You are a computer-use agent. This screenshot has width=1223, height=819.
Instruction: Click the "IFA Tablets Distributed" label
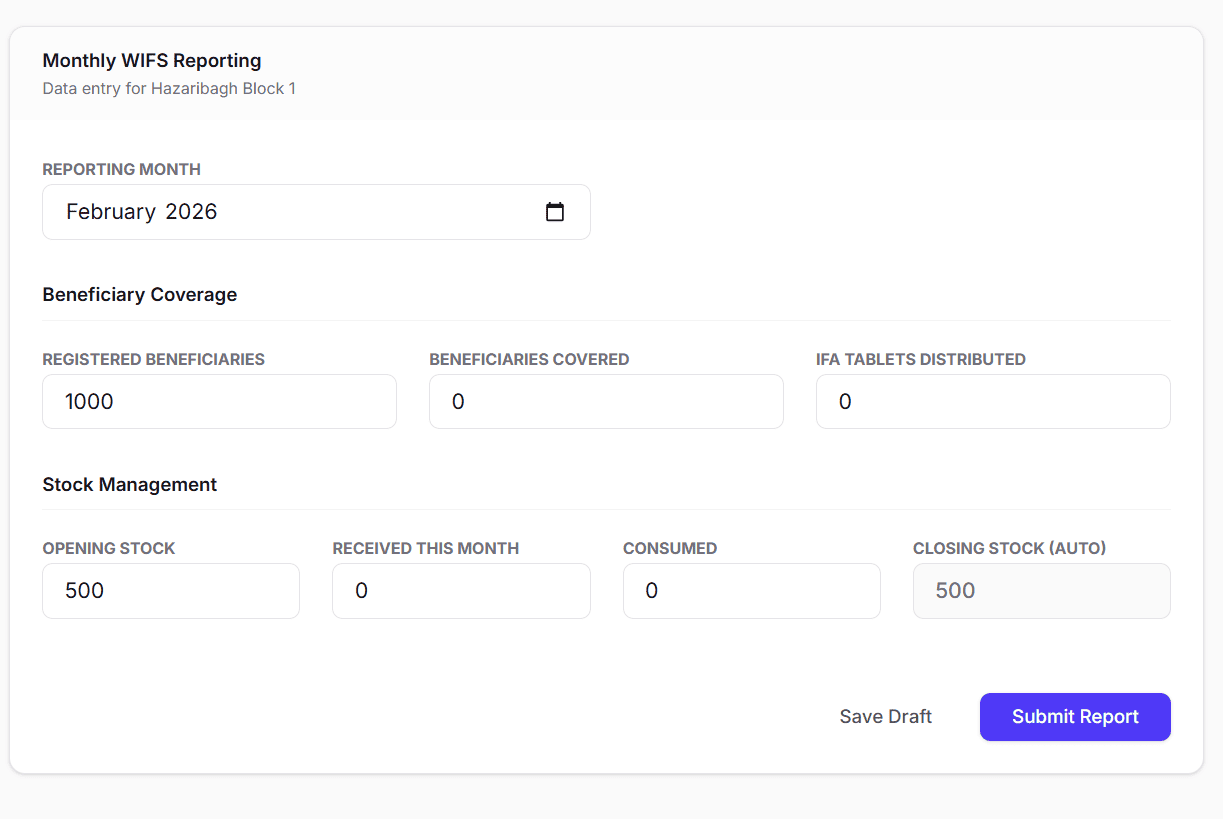click(920, 359)
